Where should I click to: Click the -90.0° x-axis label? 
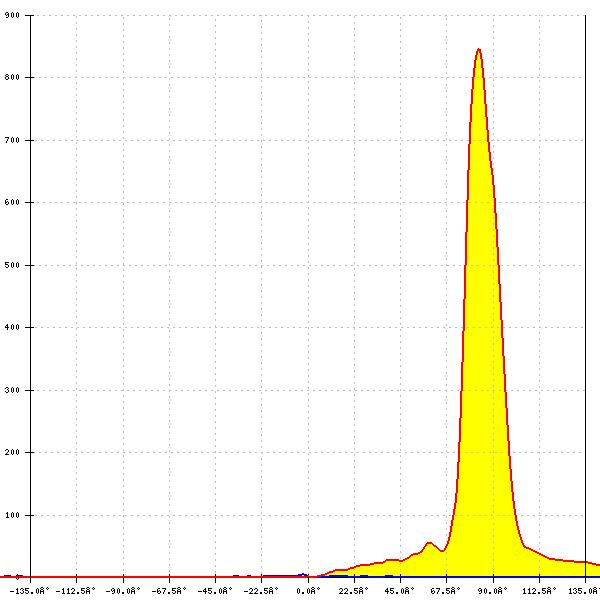(123, 591)
